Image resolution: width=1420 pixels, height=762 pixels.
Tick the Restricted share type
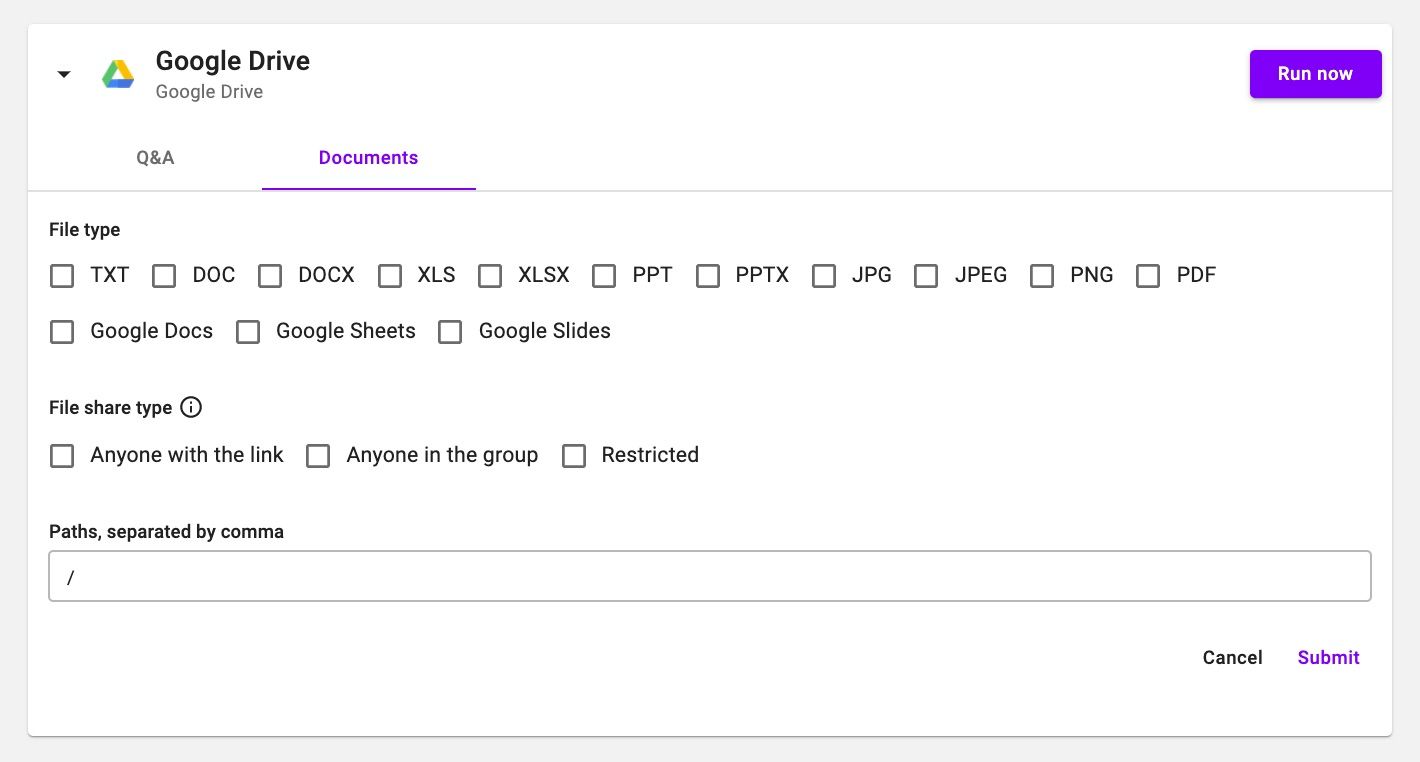point(574,456)
